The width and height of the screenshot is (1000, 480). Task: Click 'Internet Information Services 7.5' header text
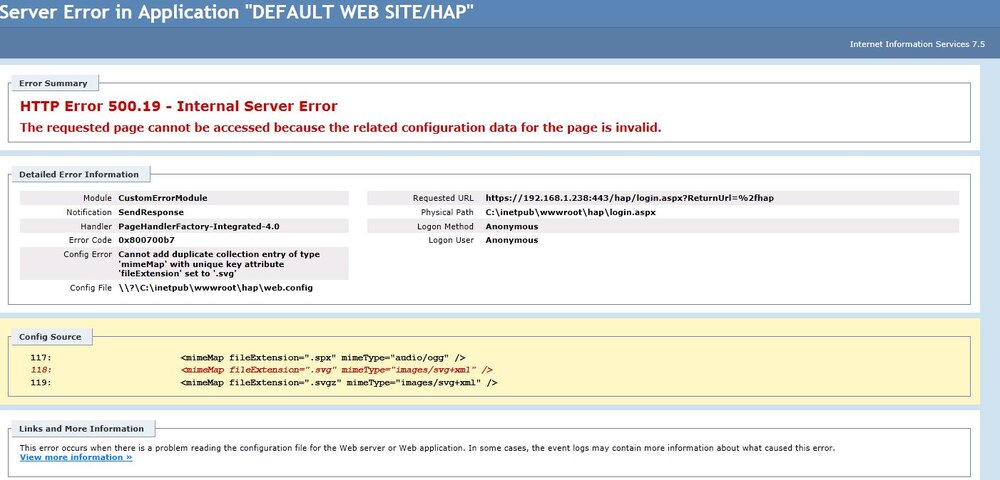[917, 45]
